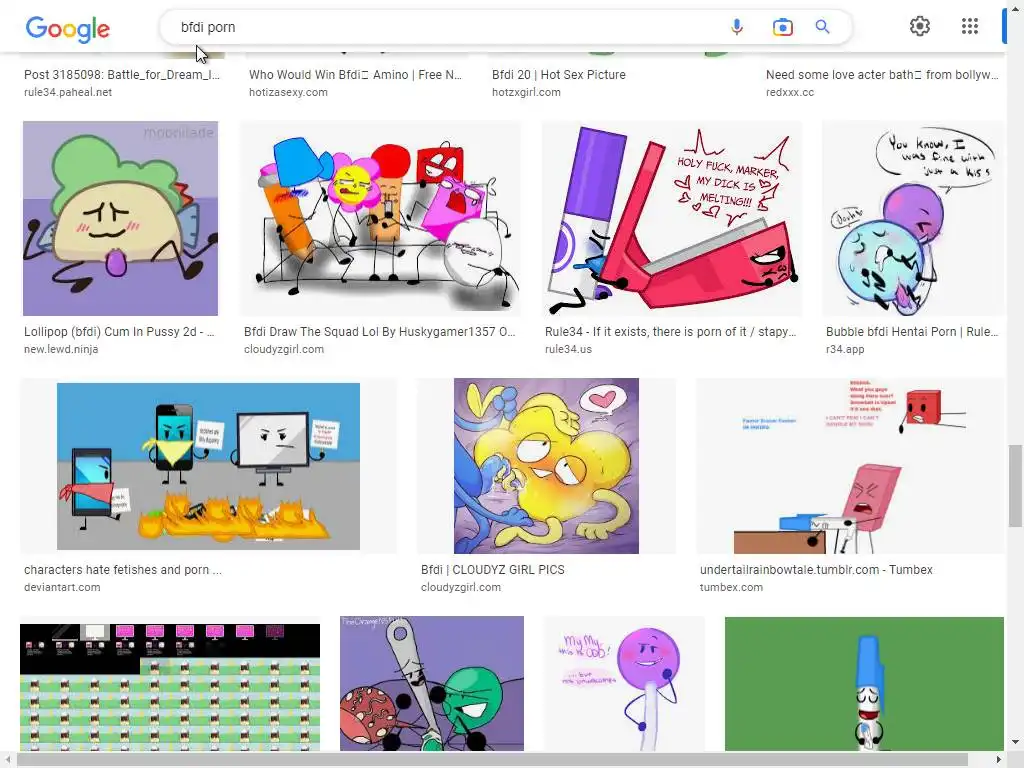This screenshot has height=768, width=1024.
Task: Open the settings gear menu
Action: [x=920, y=26]
